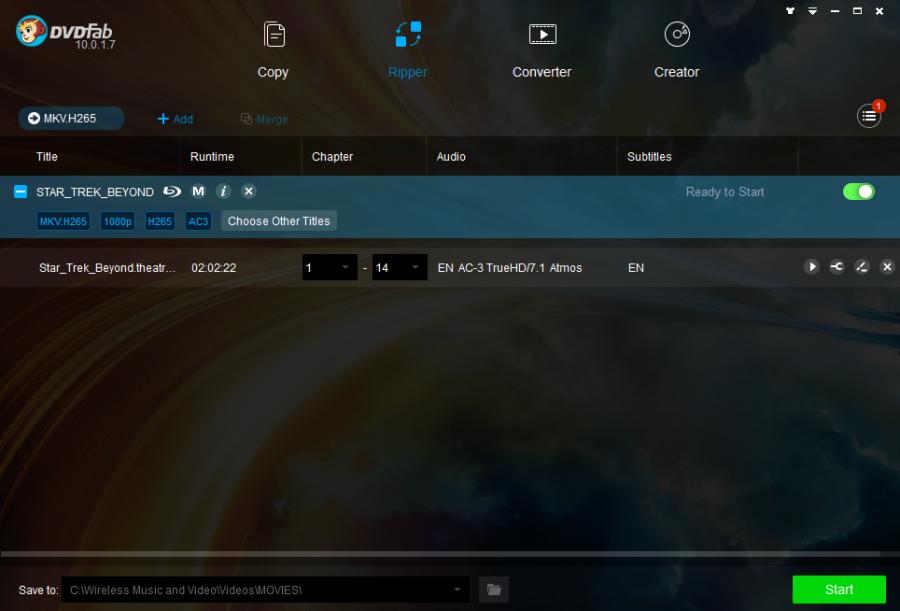Open the Converter module
The width and height of the screenshot is (900, 611).
tap(542, 51)
